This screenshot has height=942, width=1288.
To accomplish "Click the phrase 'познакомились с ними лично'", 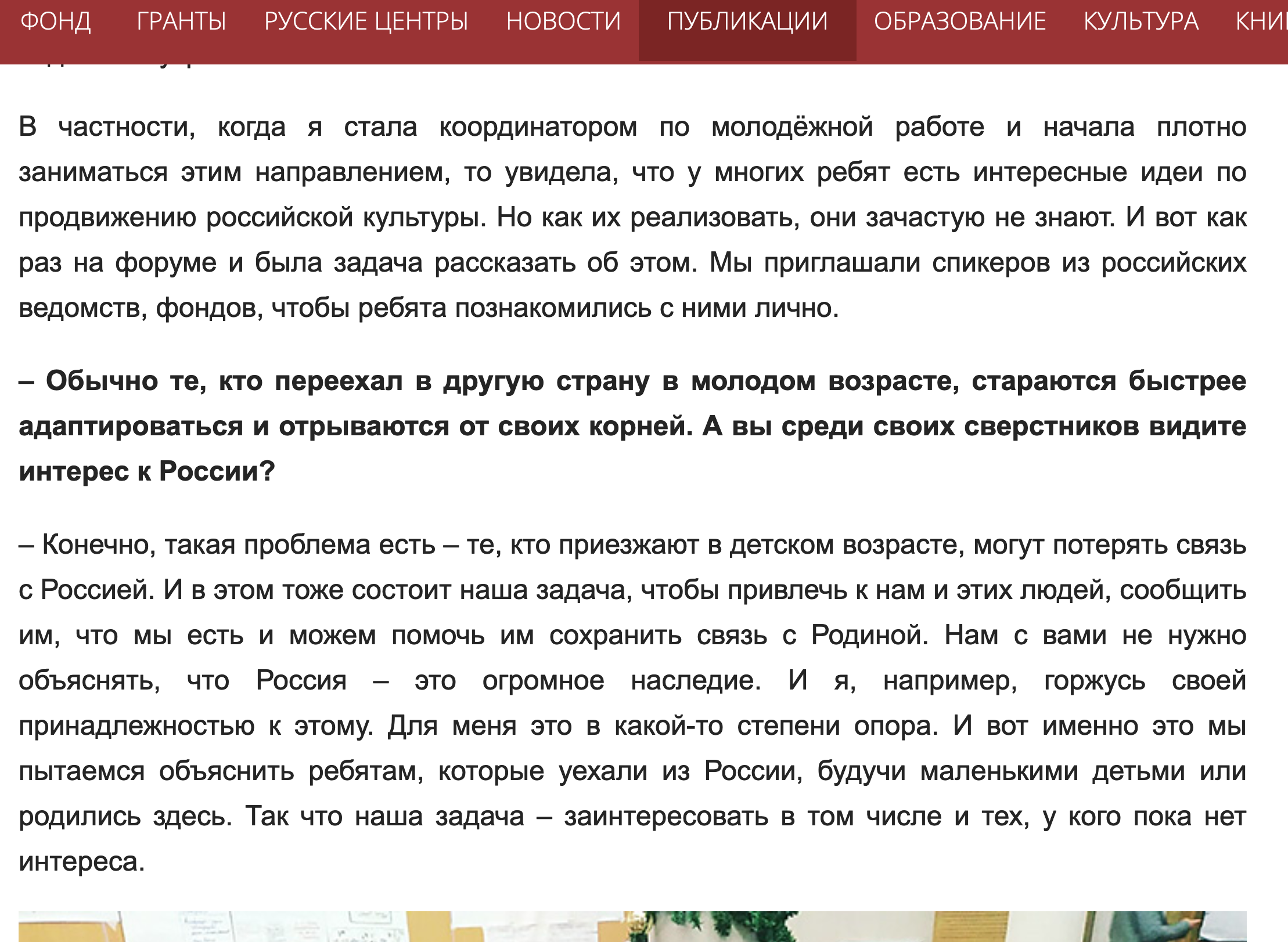I will pyautogui.click(x=647, y=308).
